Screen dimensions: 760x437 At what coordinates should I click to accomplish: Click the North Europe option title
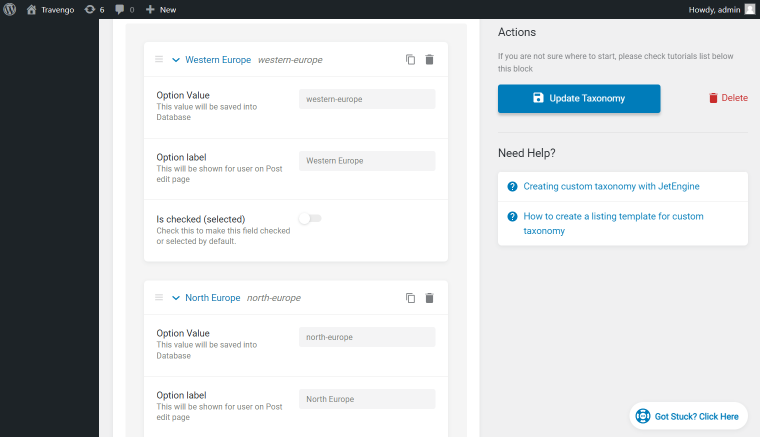point(213,298)
